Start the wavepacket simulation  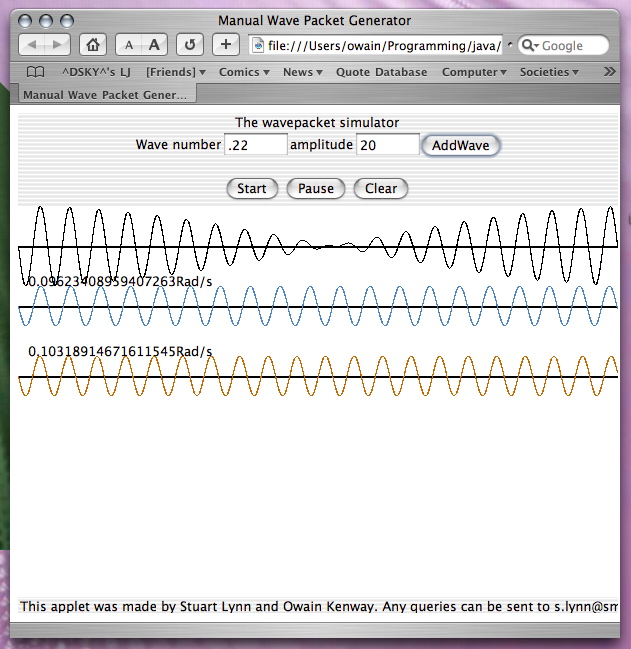click(x=252, y=188)
